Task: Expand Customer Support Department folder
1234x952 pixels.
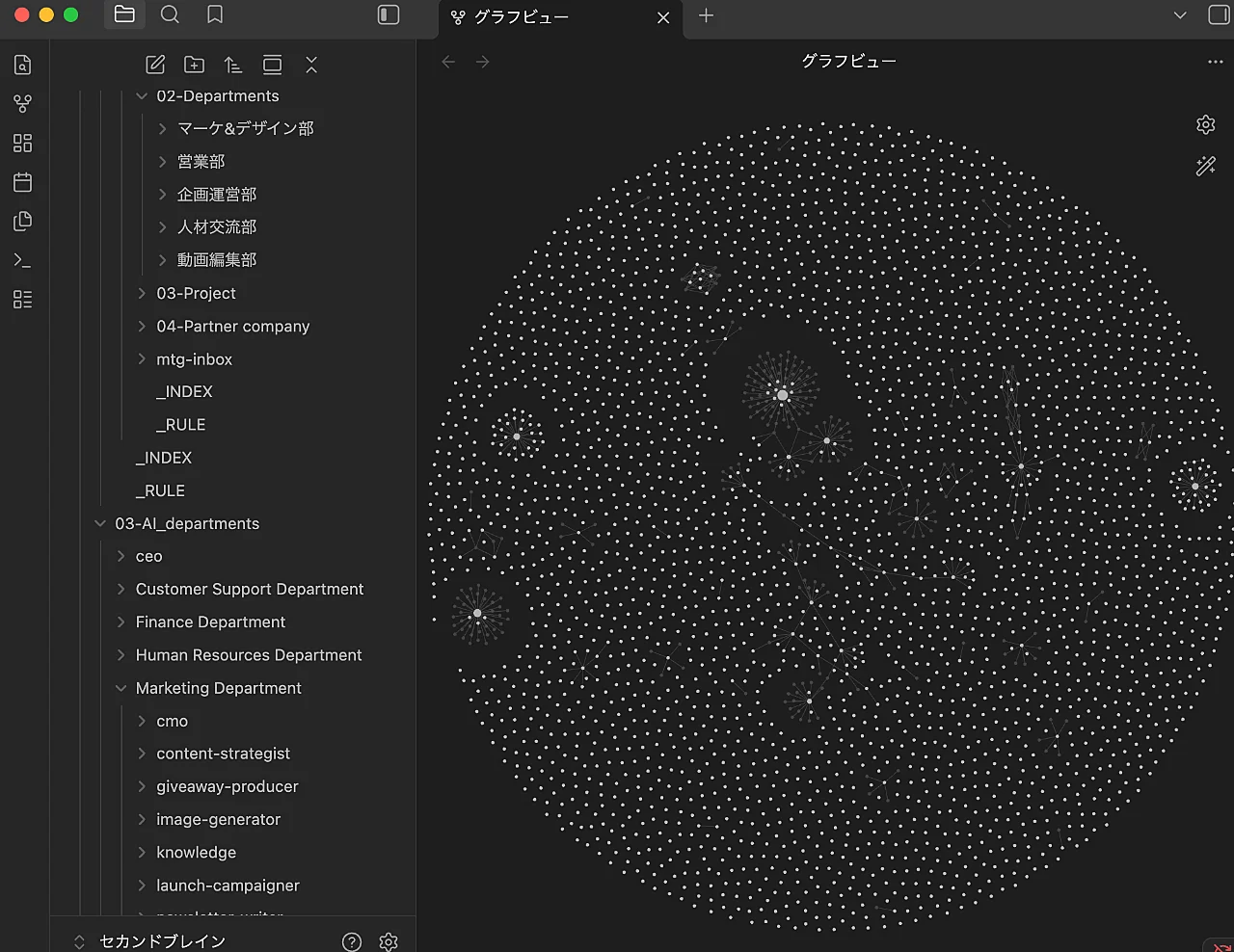Action: click(x=121, y=589)
